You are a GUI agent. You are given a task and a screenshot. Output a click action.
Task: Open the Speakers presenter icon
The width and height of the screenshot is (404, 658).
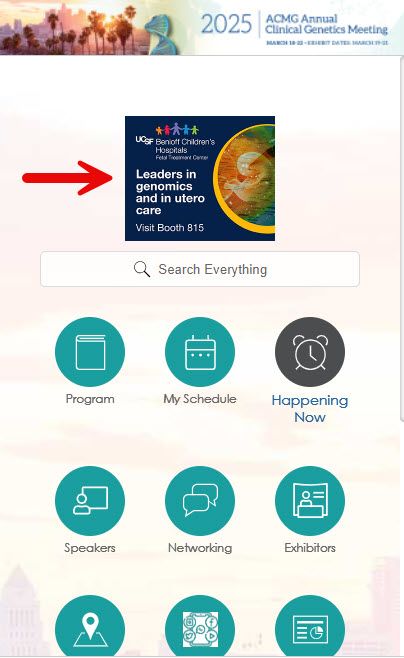click(90, 501)
